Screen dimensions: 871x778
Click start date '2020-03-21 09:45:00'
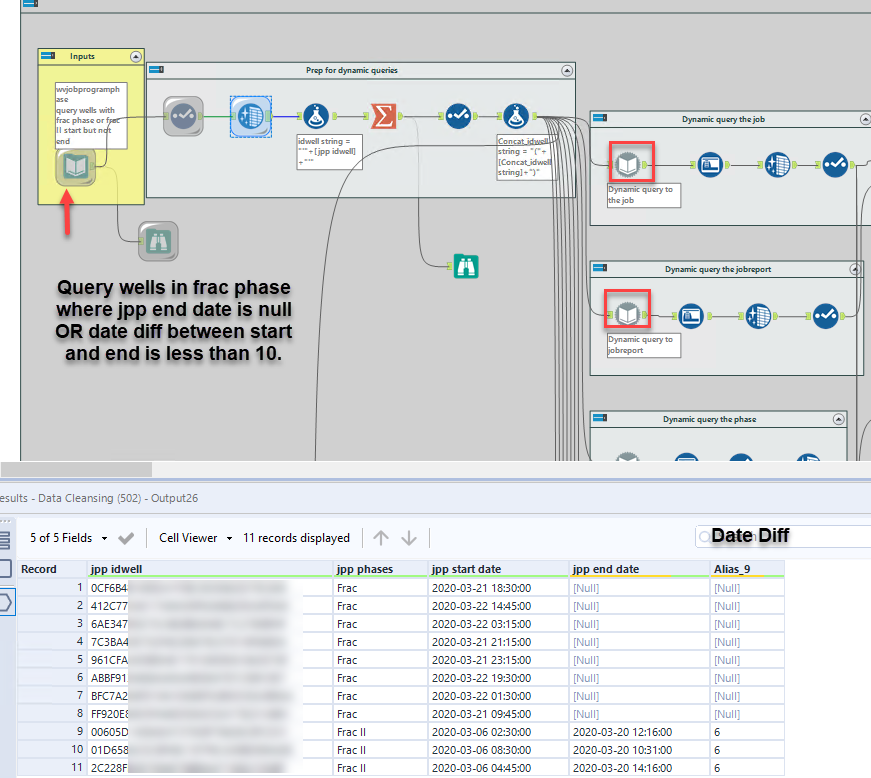pos(499,714)
